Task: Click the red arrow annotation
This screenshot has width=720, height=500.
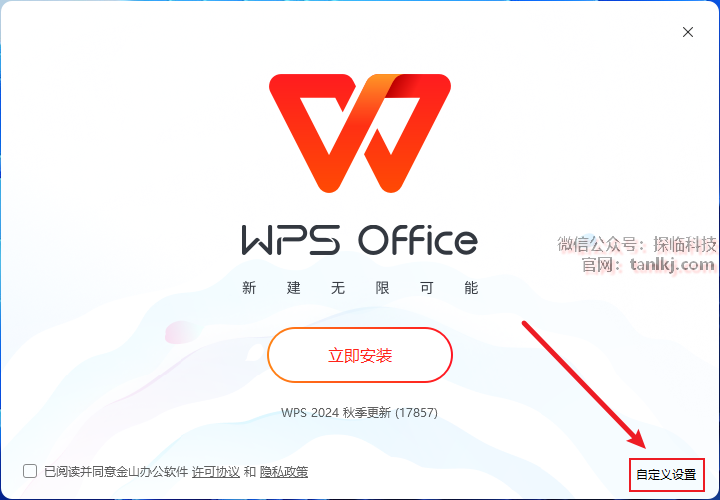Action: click(585, 385)
